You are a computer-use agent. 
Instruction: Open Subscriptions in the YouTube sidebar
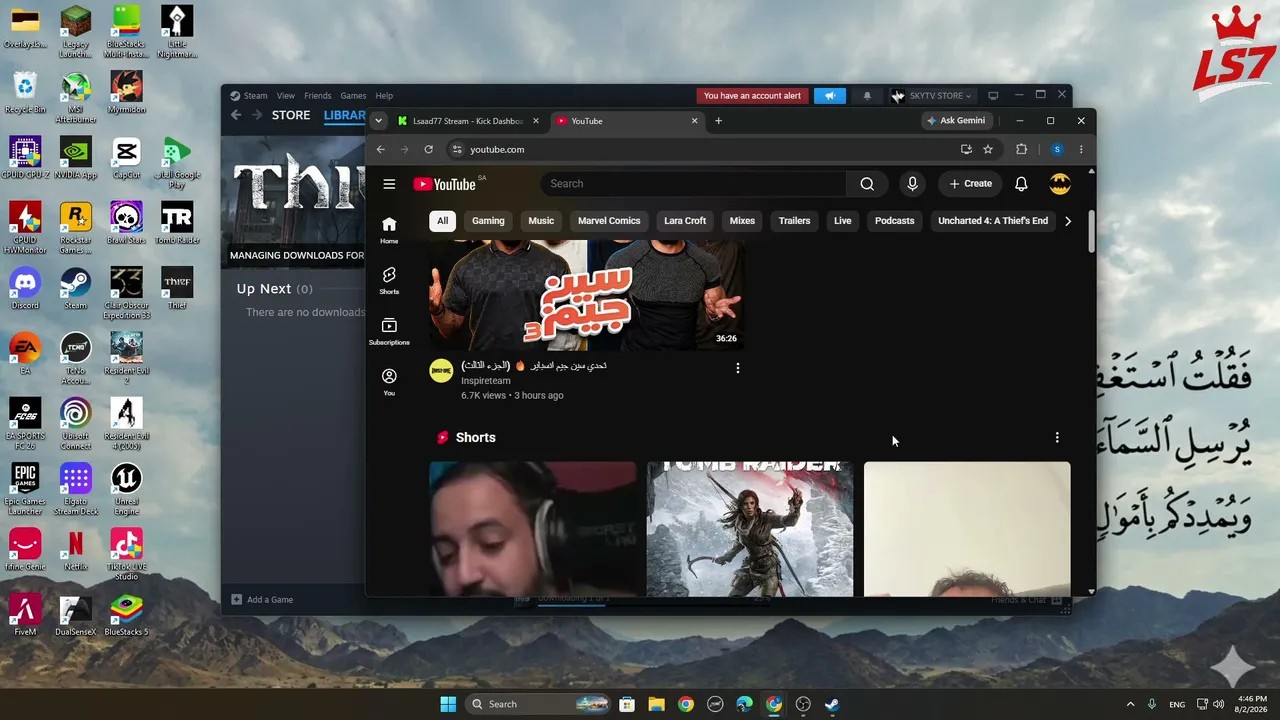pyautogui.click(x=389, y=331)
